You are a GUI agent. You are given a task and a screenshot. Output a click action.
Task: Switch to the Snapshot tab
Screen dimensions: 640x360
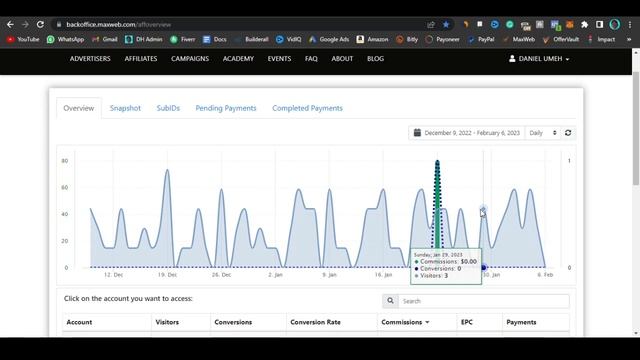[125, 108]
